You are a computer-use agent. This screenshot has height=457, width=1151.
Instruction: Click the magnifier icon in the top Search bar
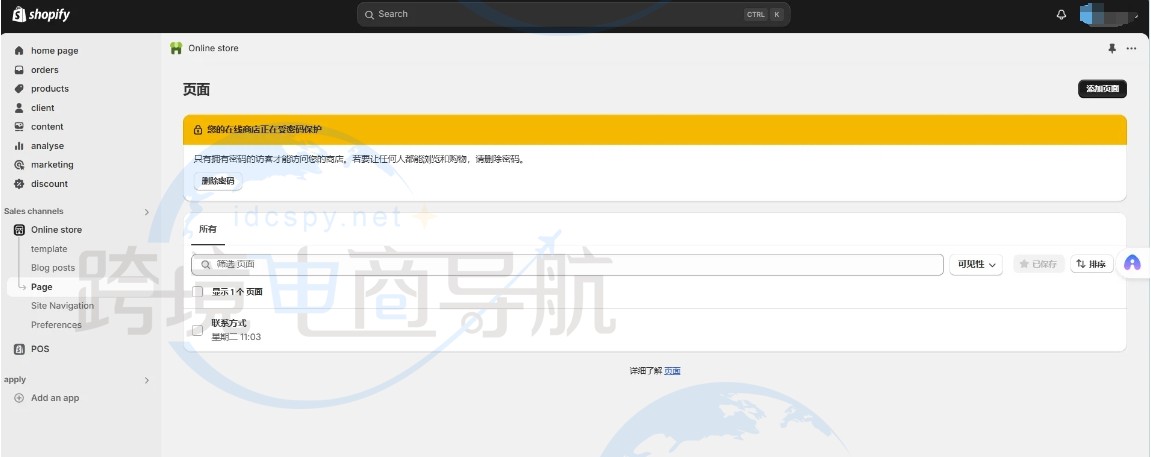click(x=369, y=15)
